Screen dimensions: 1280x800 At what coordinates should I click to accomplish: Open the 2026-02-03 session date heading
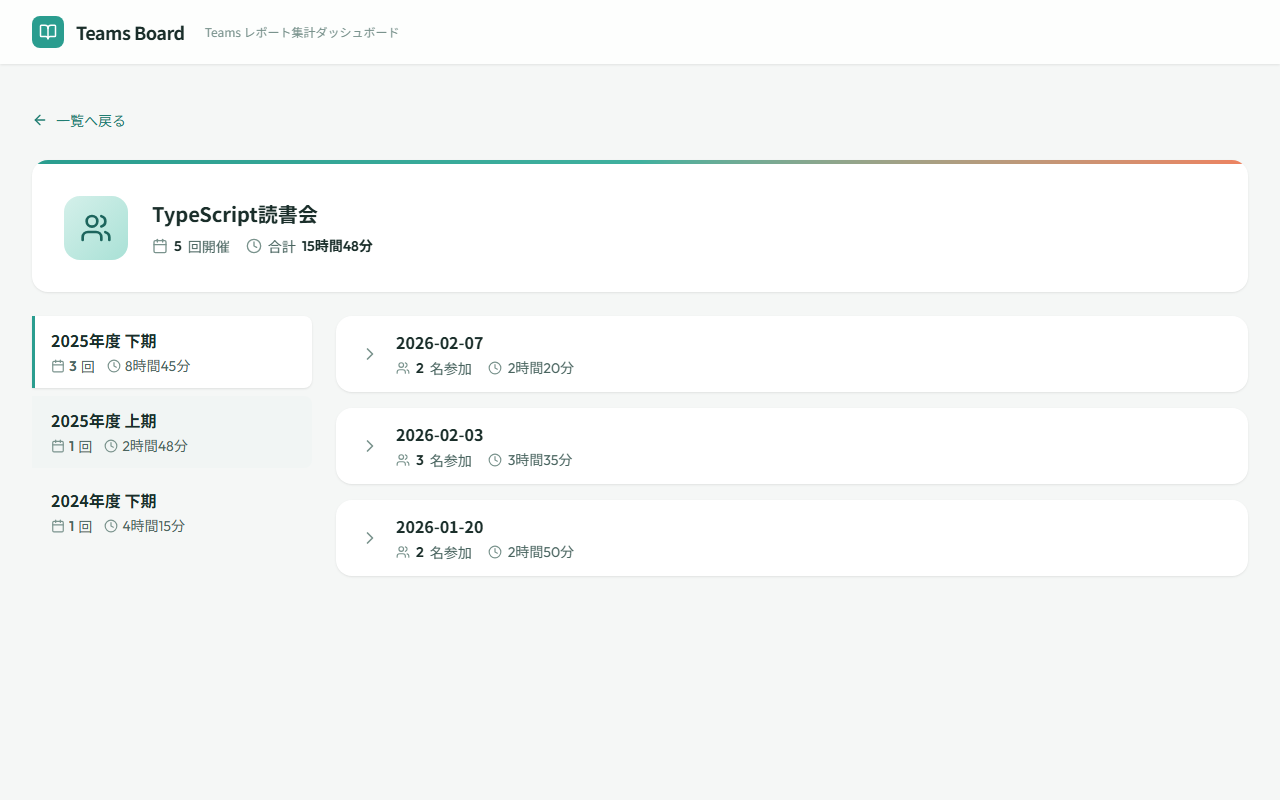pyautogui.click(x=439, y=435)
